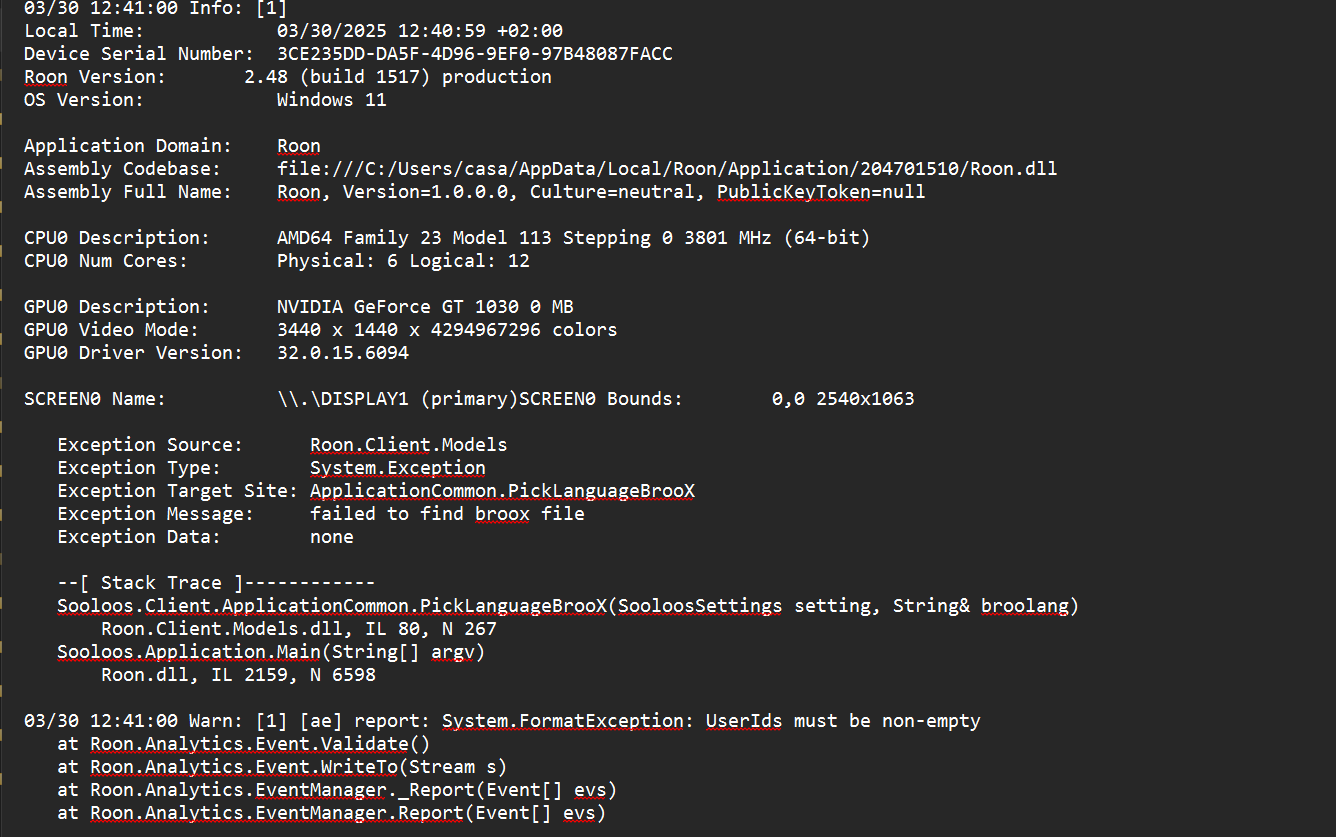1336x837 pixels.
Task: Click the Device Serial Number value
Action: tap(474, 54)
